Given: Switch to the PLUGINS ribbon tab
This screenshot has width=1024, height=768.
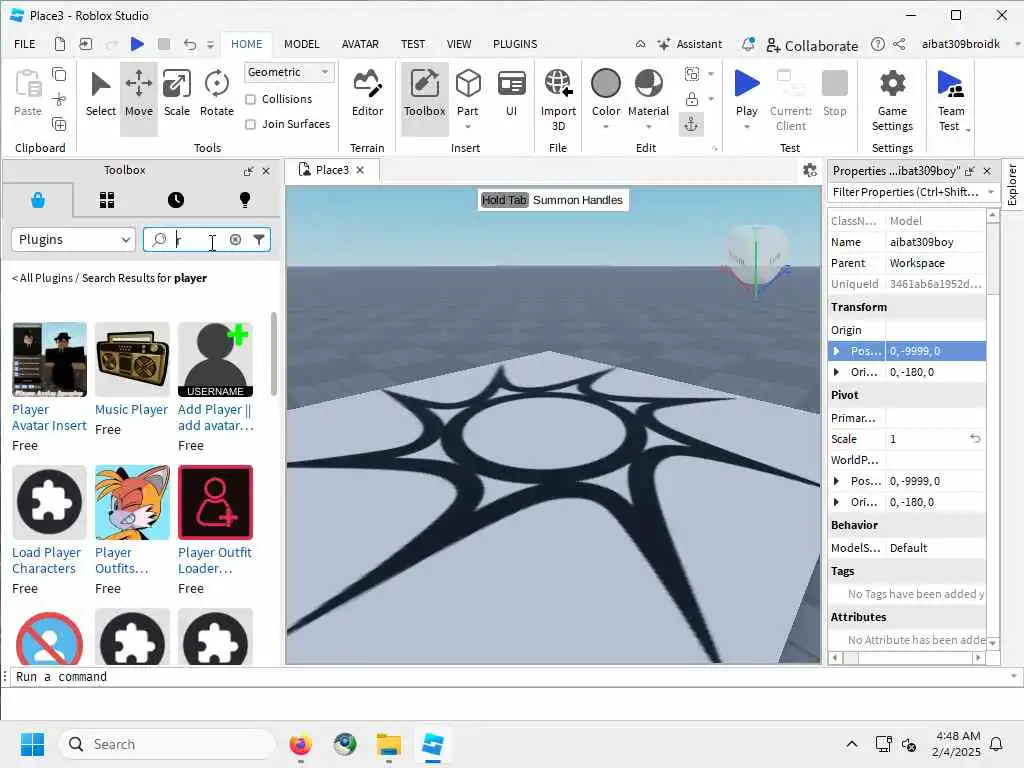Looking at the screenshot, I should click(x=515, y=44).
